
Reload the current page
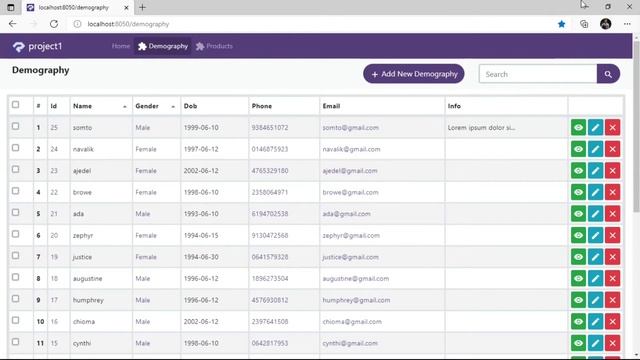point(54,24)
